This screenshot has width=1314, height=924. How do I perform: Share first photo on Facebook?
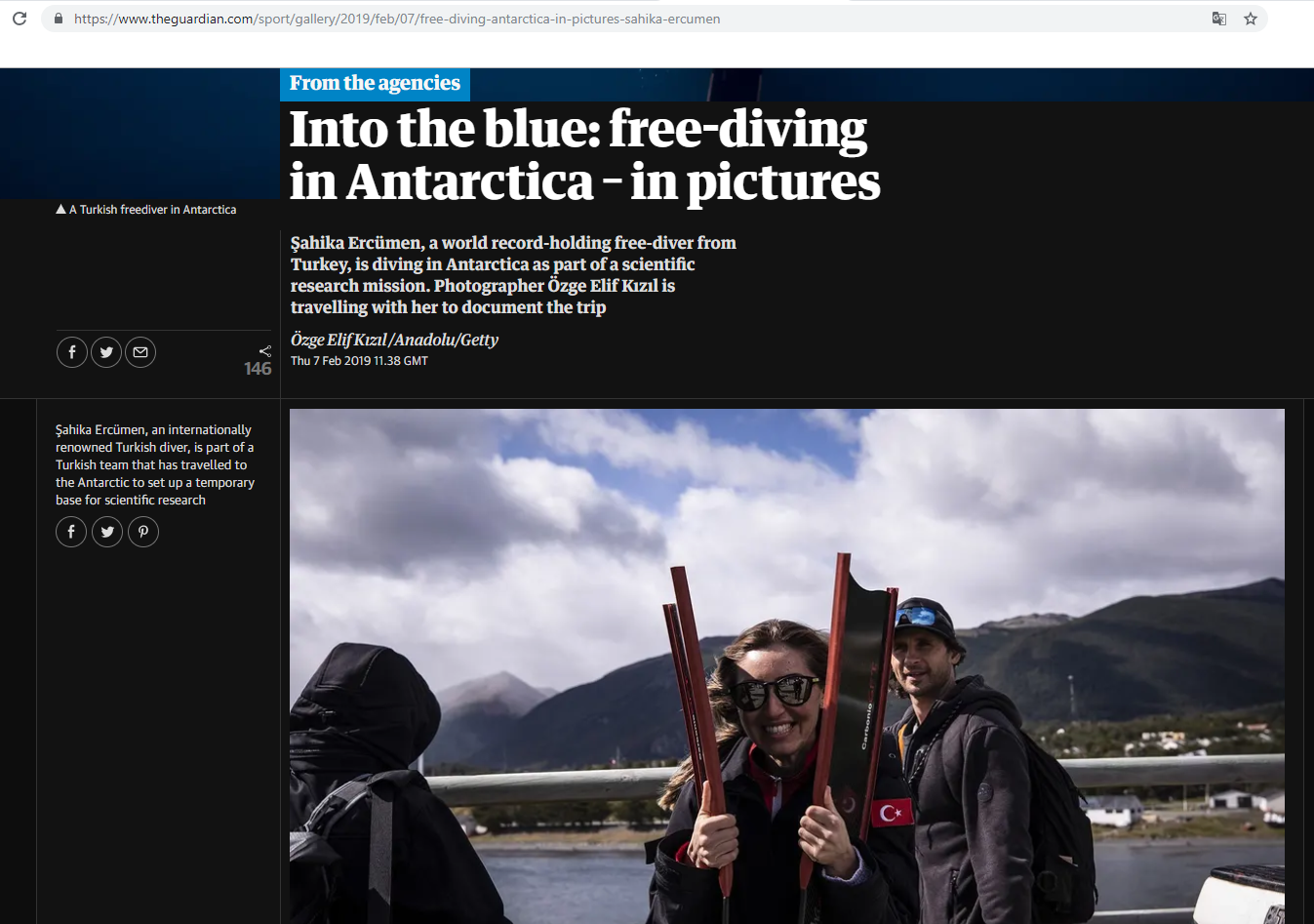[71, 532]
